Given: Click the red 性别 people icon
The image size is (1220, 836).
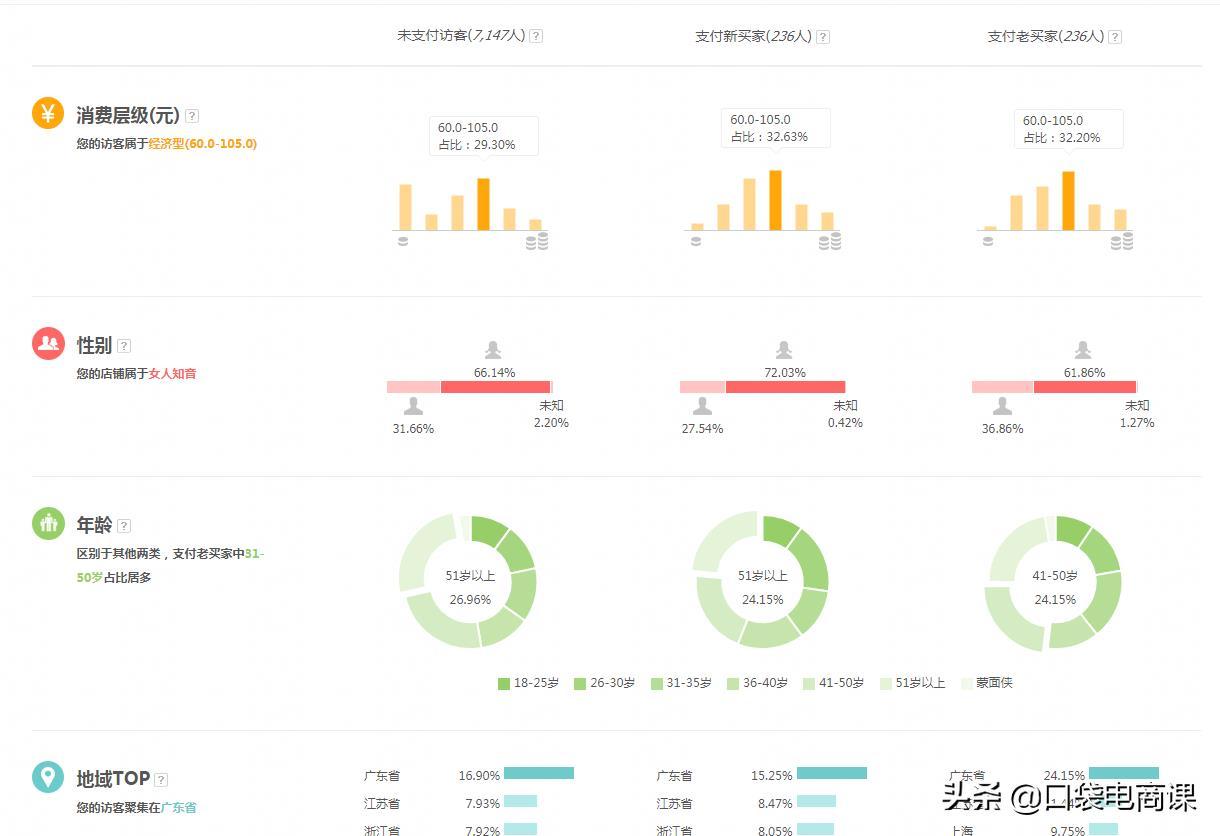Looking at the screenshot, I should coord(48,343).
